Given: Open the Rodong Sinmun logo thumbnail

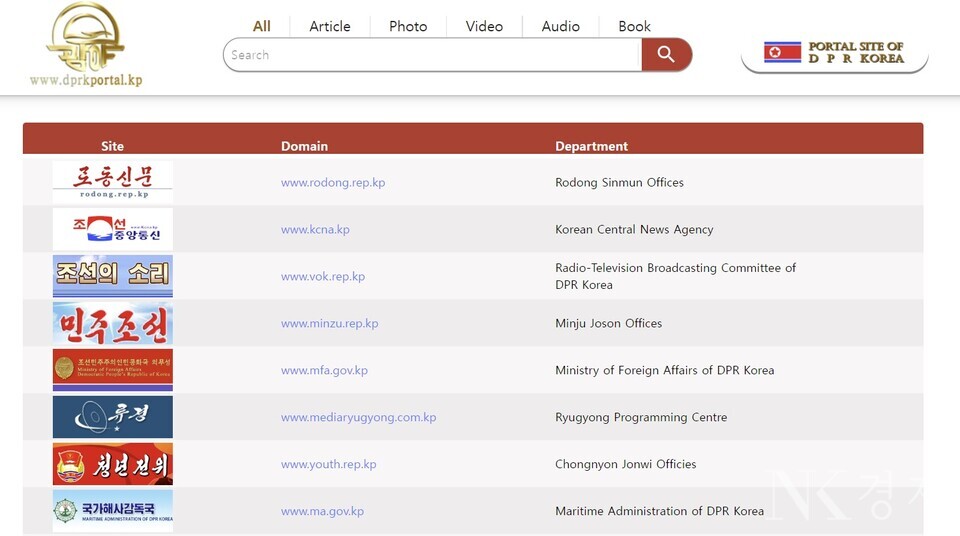Looking at the screenshot, I should pos(112,183).
